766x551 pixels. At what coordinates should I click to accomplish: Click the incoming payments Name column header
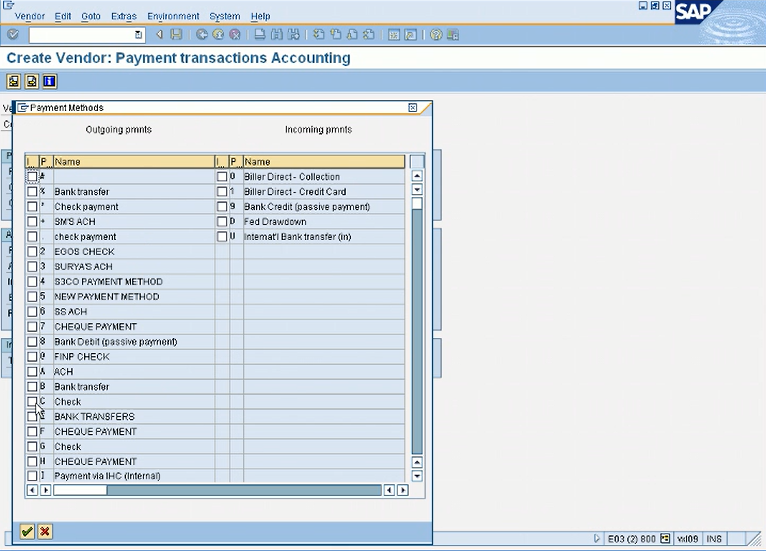coord(324,162)
